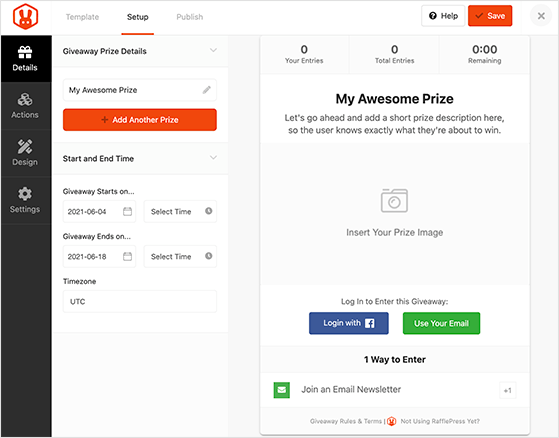559x438 pixels.
Task: Open the Timezone UTC dropdown
Action: (x=140, y=302)
